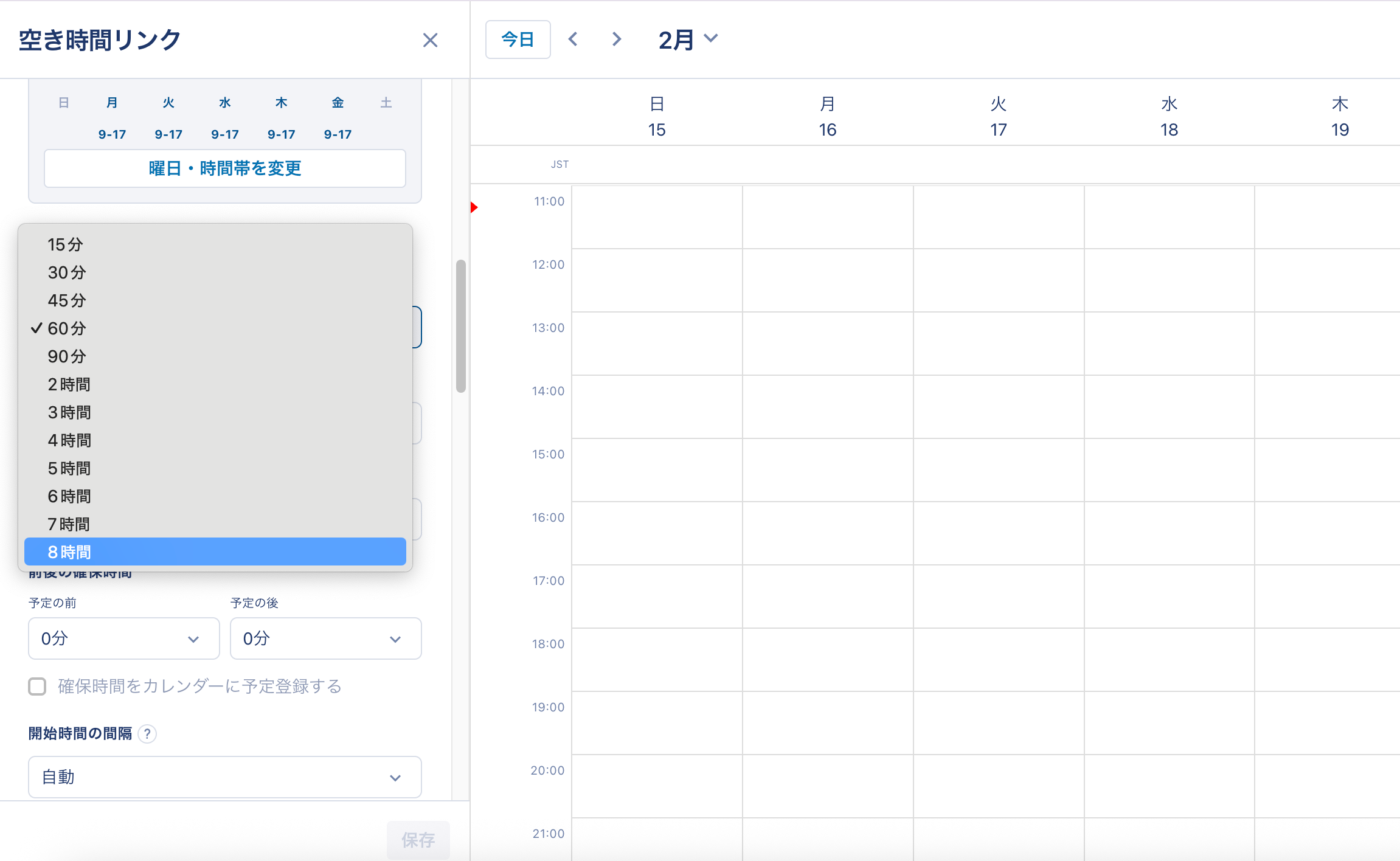Expand the 自動 start interval dropdown
Screen dimensions: 1400x861
pos(224,777)
